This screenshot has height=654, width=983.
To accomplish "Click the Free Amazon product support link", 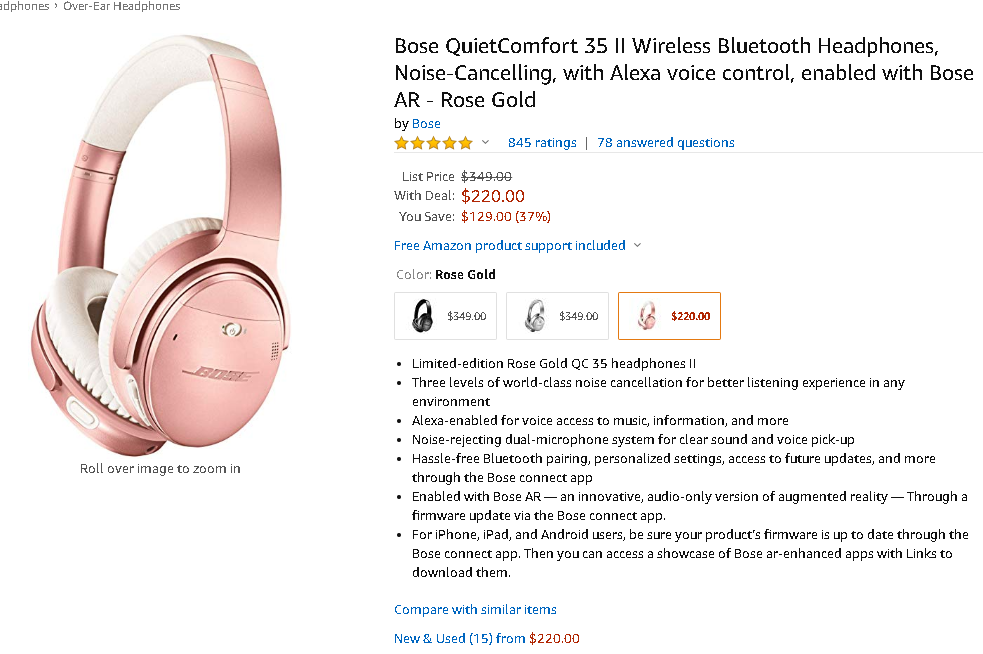I will pyautogui.click(x=509, y=246).
